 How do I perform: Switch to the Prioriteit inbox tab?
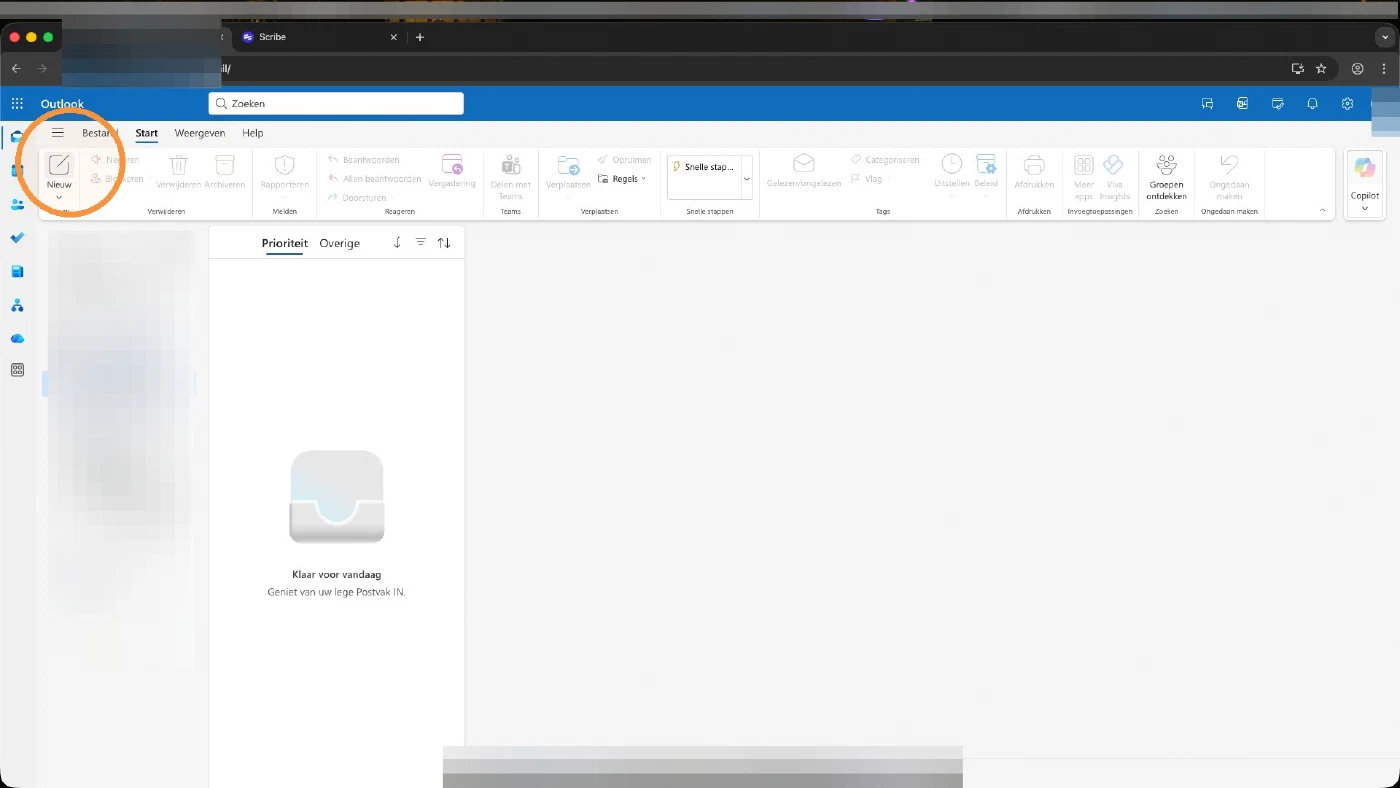click(x=285, y=243)
